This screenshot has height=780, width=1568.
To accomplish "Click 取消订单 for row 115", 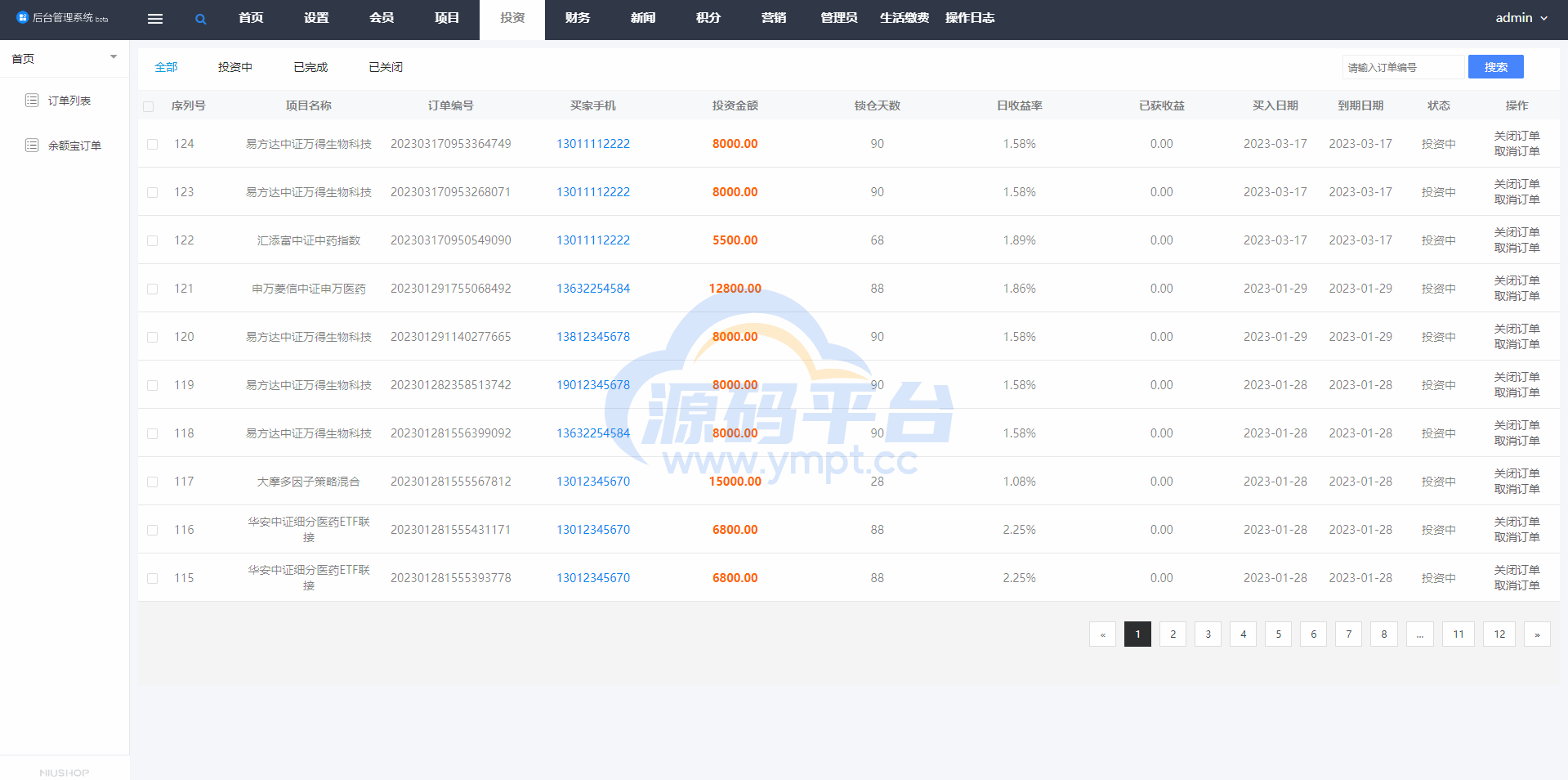I will click(1517, 585).
